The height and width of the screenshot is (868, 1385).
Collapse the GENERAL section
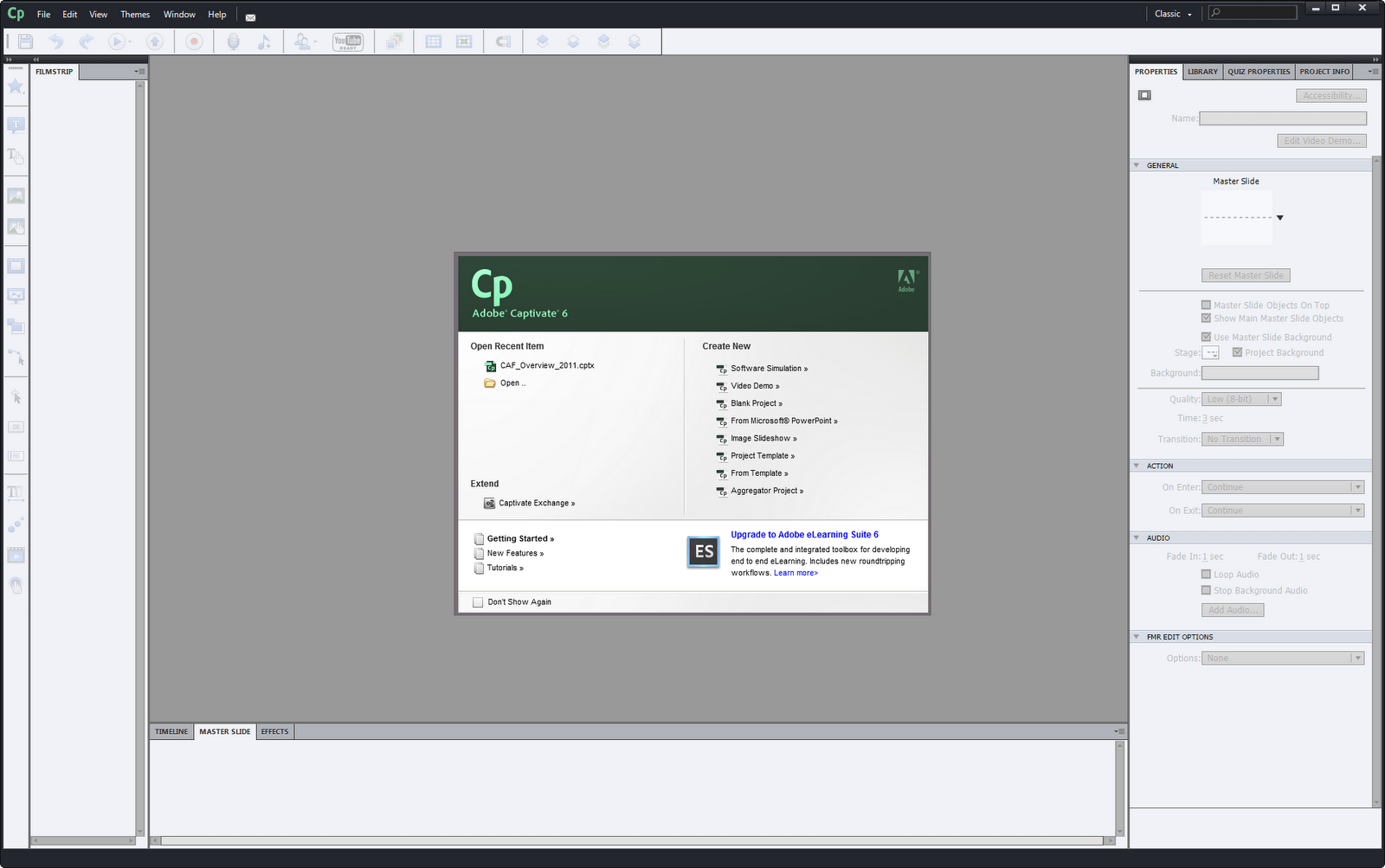[1137, 165]
